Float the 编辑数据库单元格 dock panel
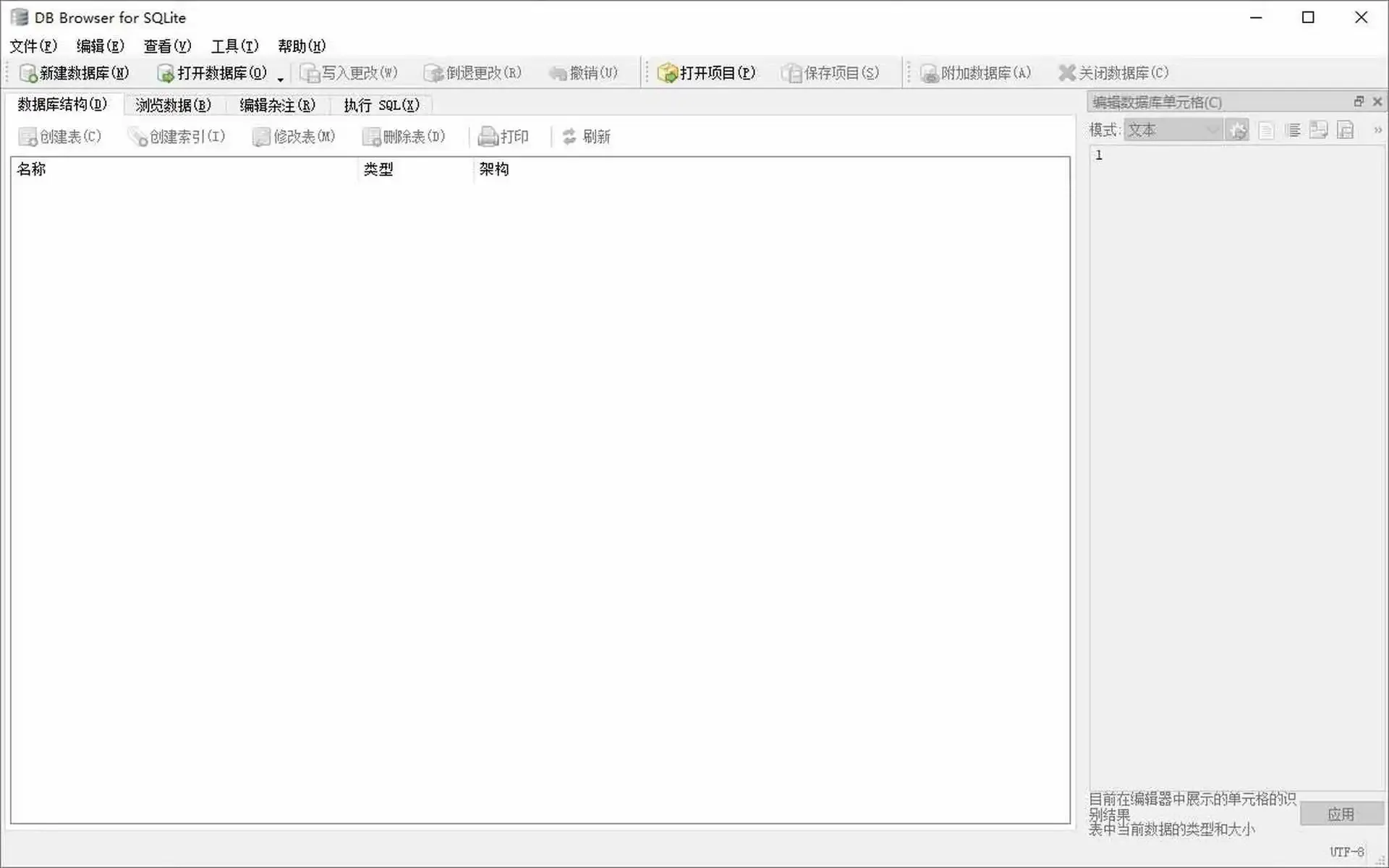This screenshot has height=868, width=1389. click(1359, 102)
